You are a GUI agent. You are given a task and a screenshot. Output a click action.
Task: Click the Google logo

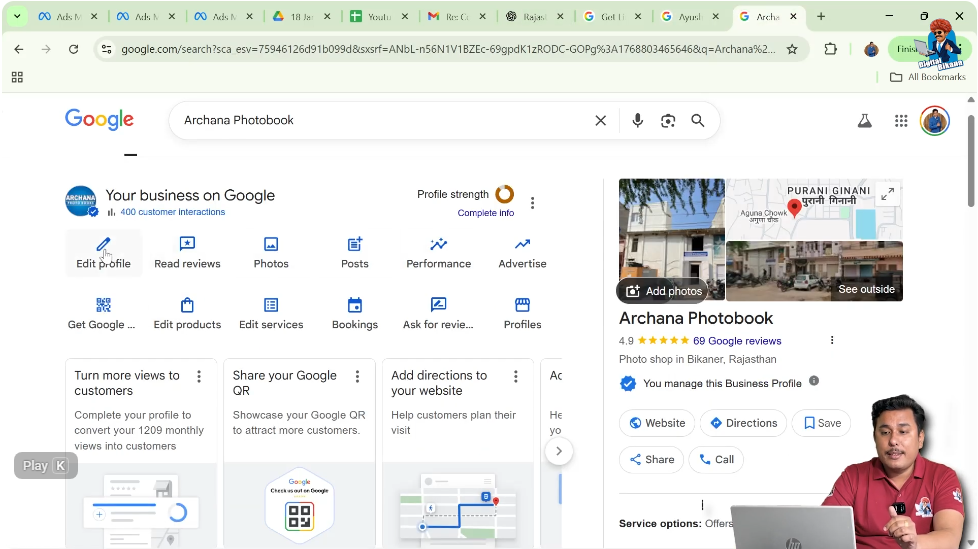pyautogui.click(x=99, y=119)
